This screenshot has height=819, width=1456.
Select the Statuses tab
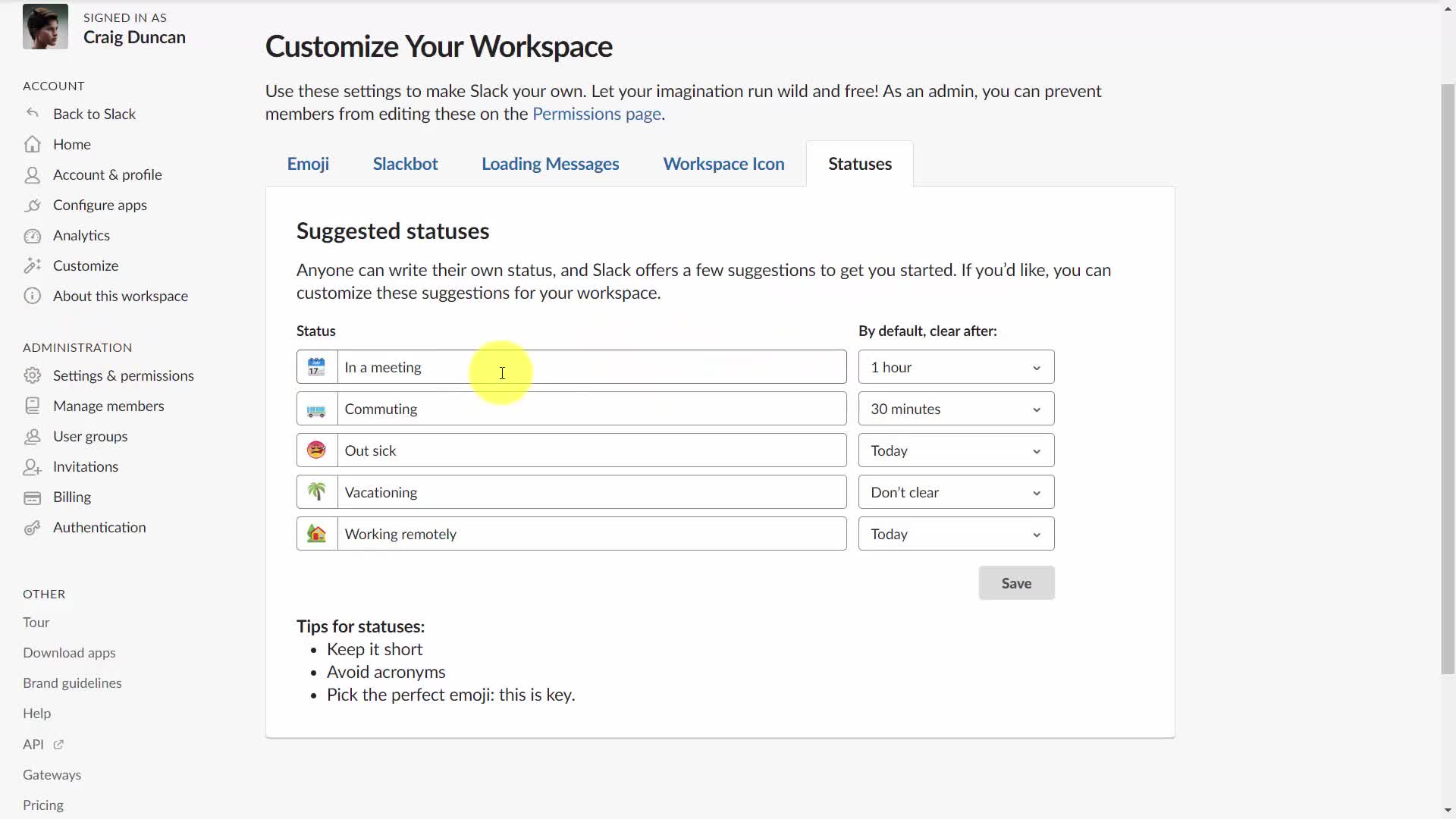coord(860,164)
